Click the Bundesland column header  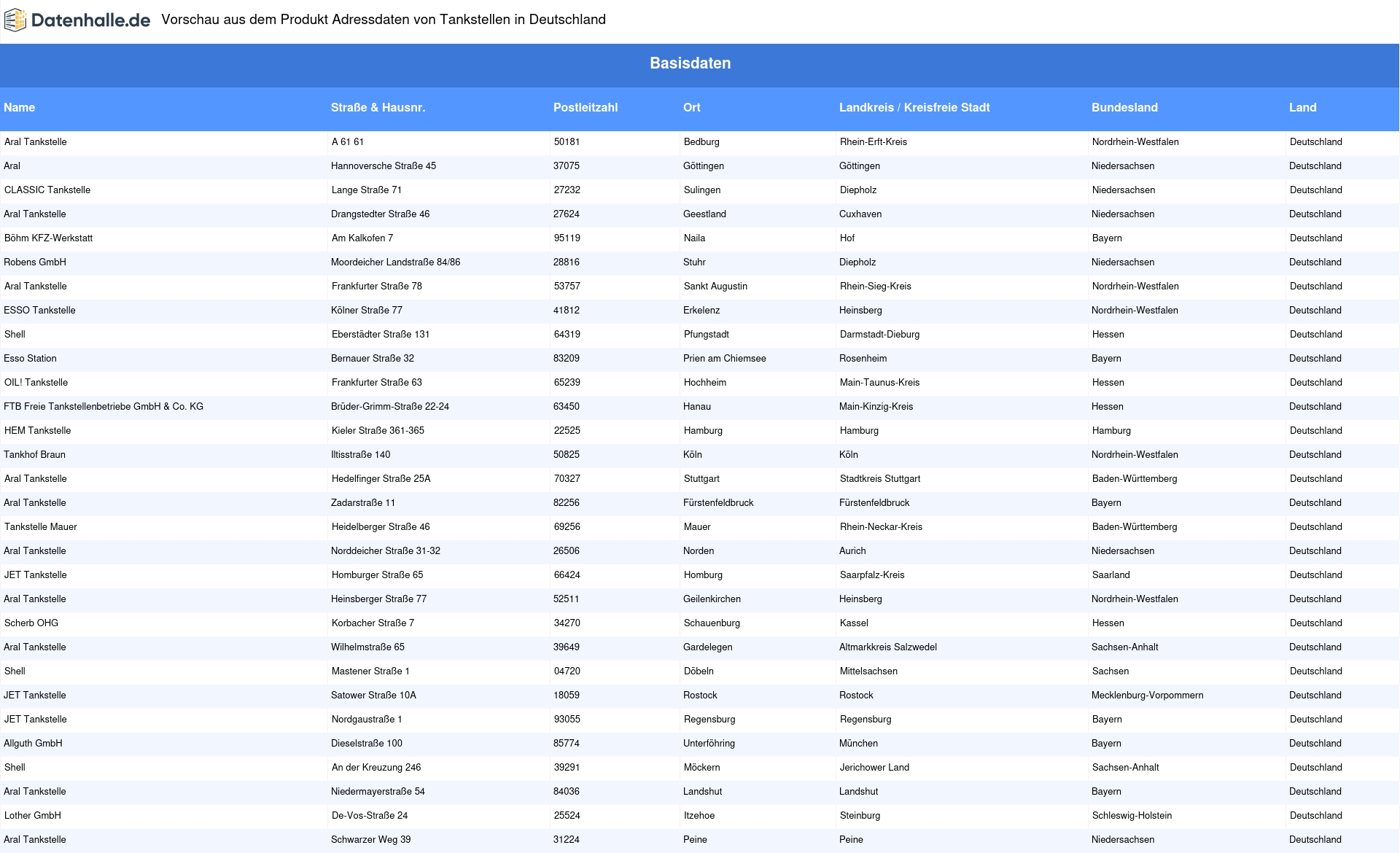coord(1124,108)
